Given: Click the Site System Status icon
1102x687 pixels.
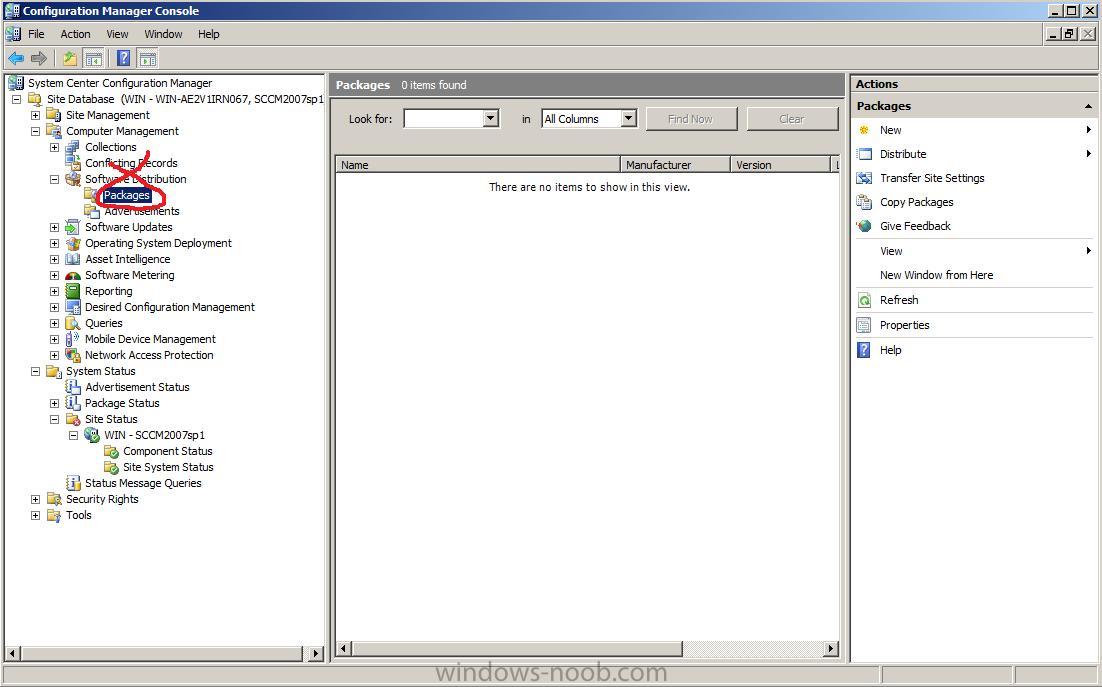Looking at the screenshot, I should click(x=111, y=467).
